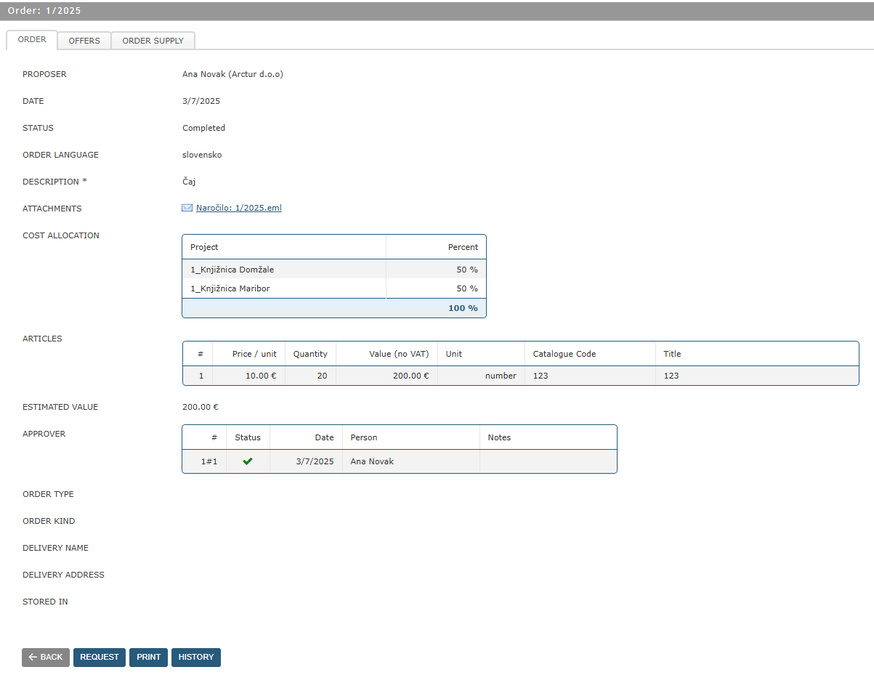Click the Request button
Screen dimensions: 874x675
coord(99,657)
